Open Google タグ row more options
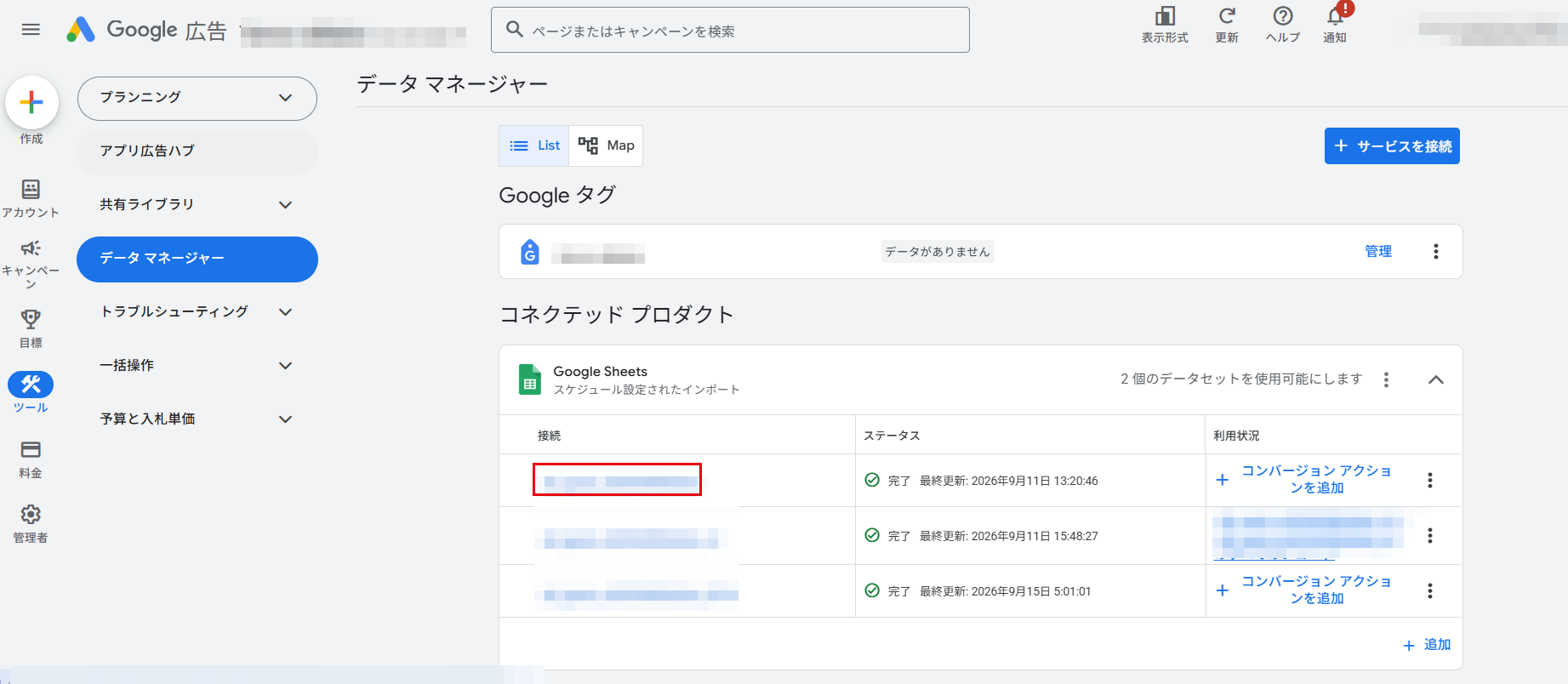Screen dimensions: 1568x684 click(1436, 251)
